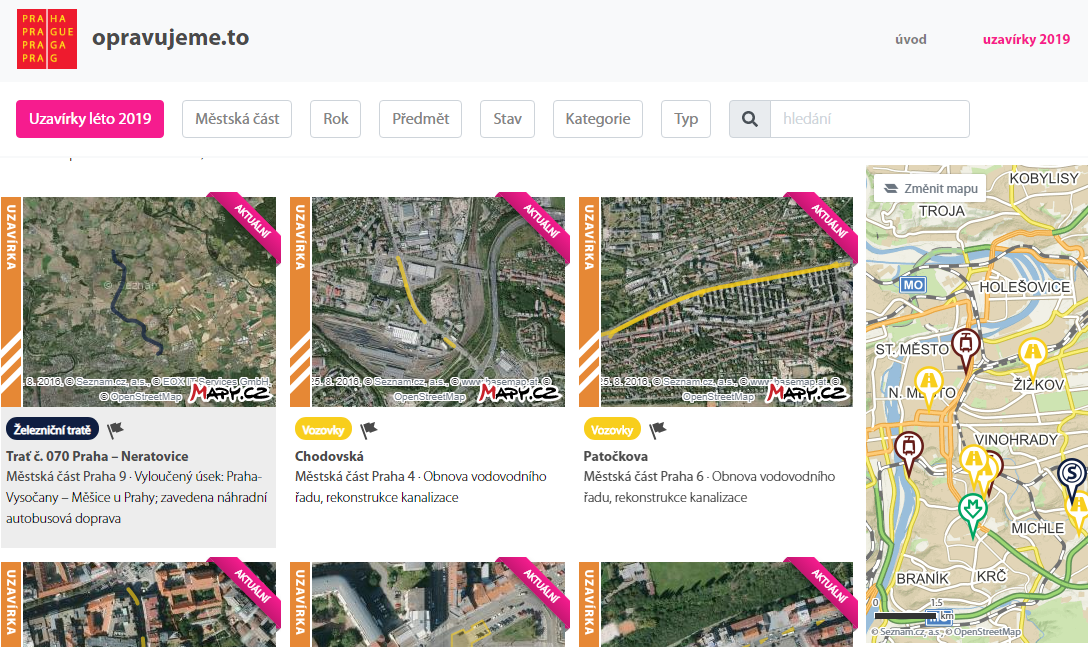Open the Patočkova title link
This screenshot has width=1088, height=647.
[615, 456]
